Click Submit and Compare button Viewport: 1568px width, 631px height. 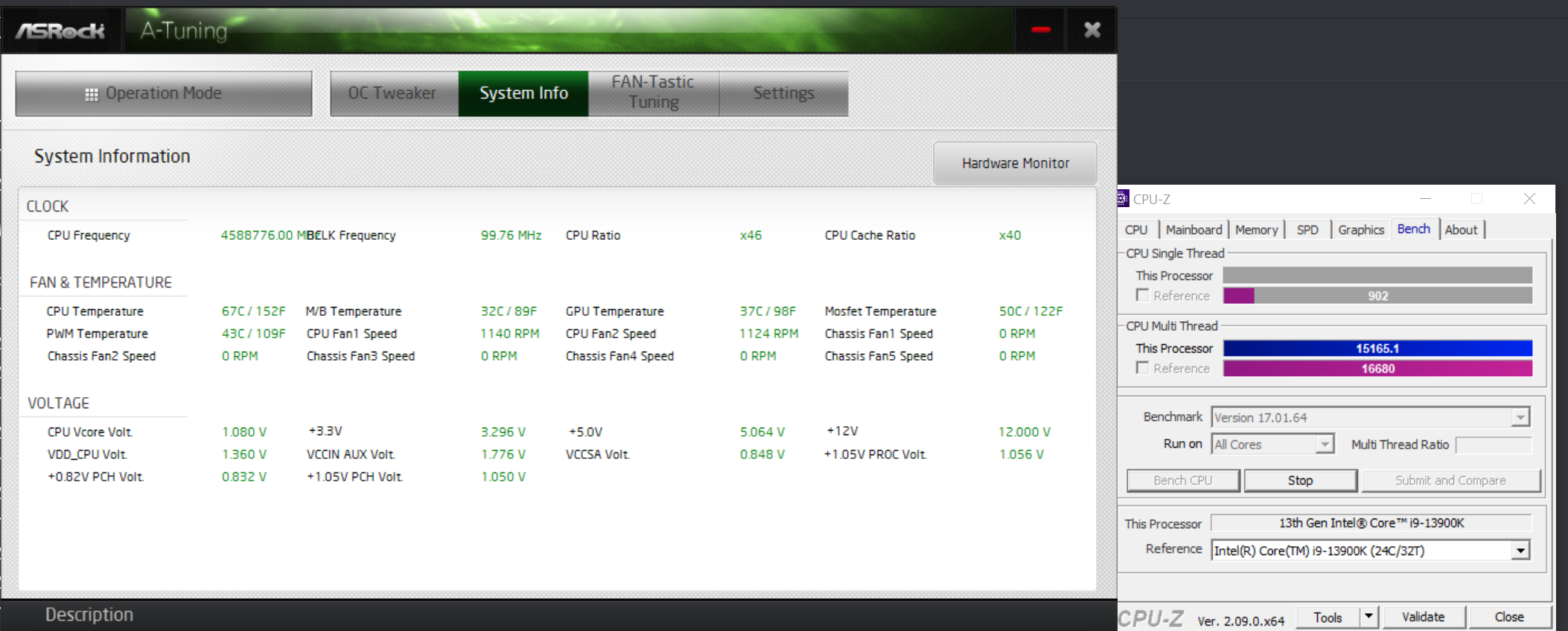point(1450,481)
